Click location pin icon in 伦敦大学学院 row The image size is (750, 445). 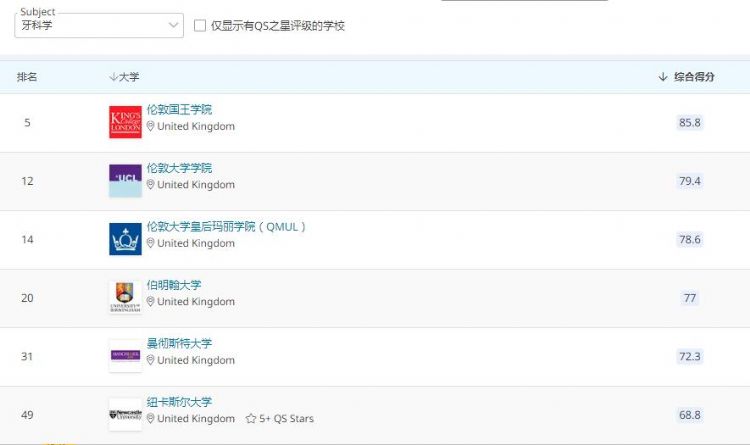coord(150,184)
